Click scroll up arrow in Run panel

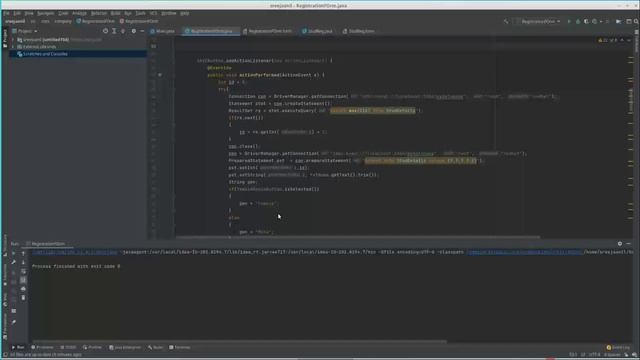pos(23,253)
